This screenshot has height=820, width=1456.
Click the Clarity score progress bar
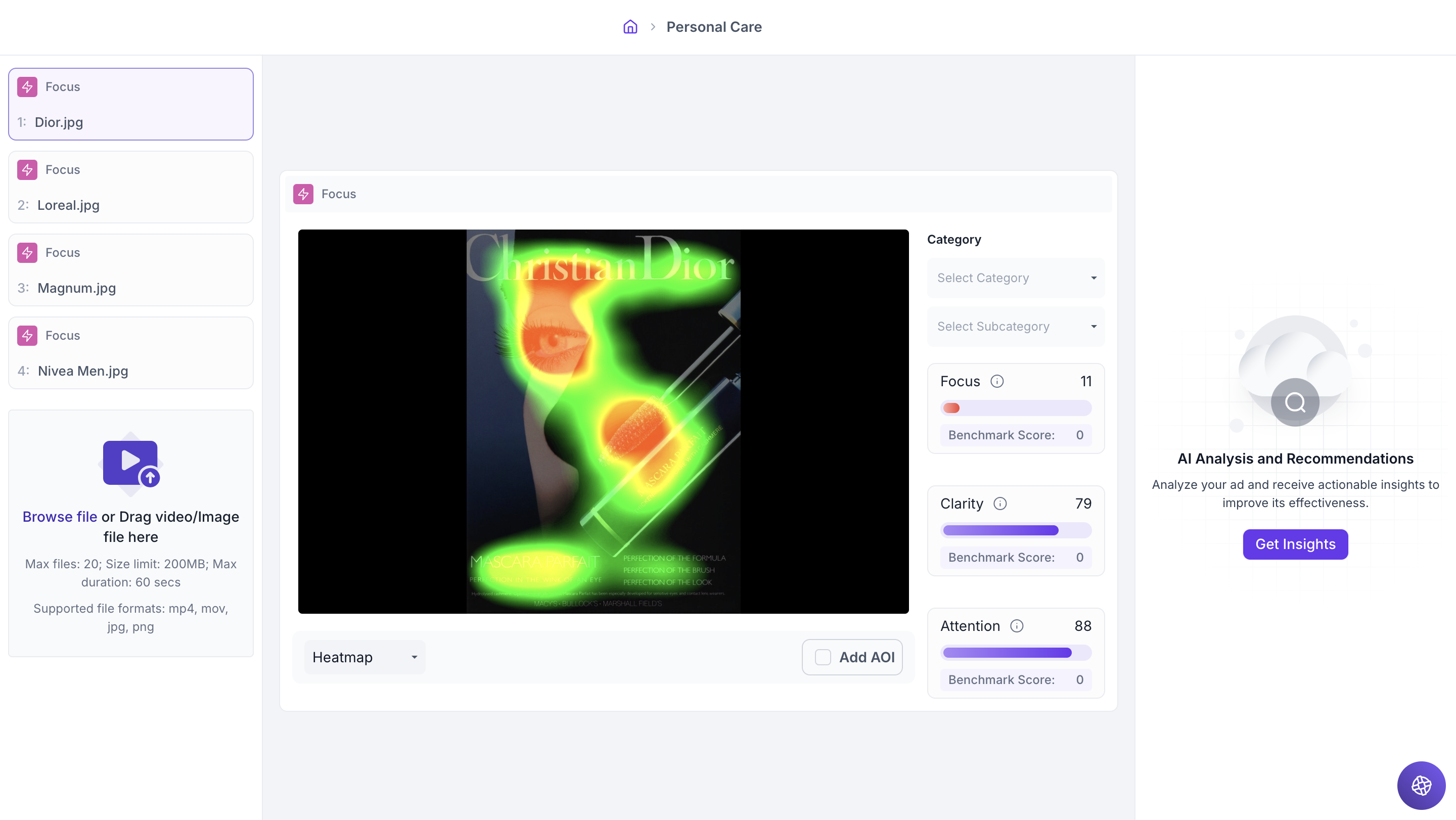1016,530
